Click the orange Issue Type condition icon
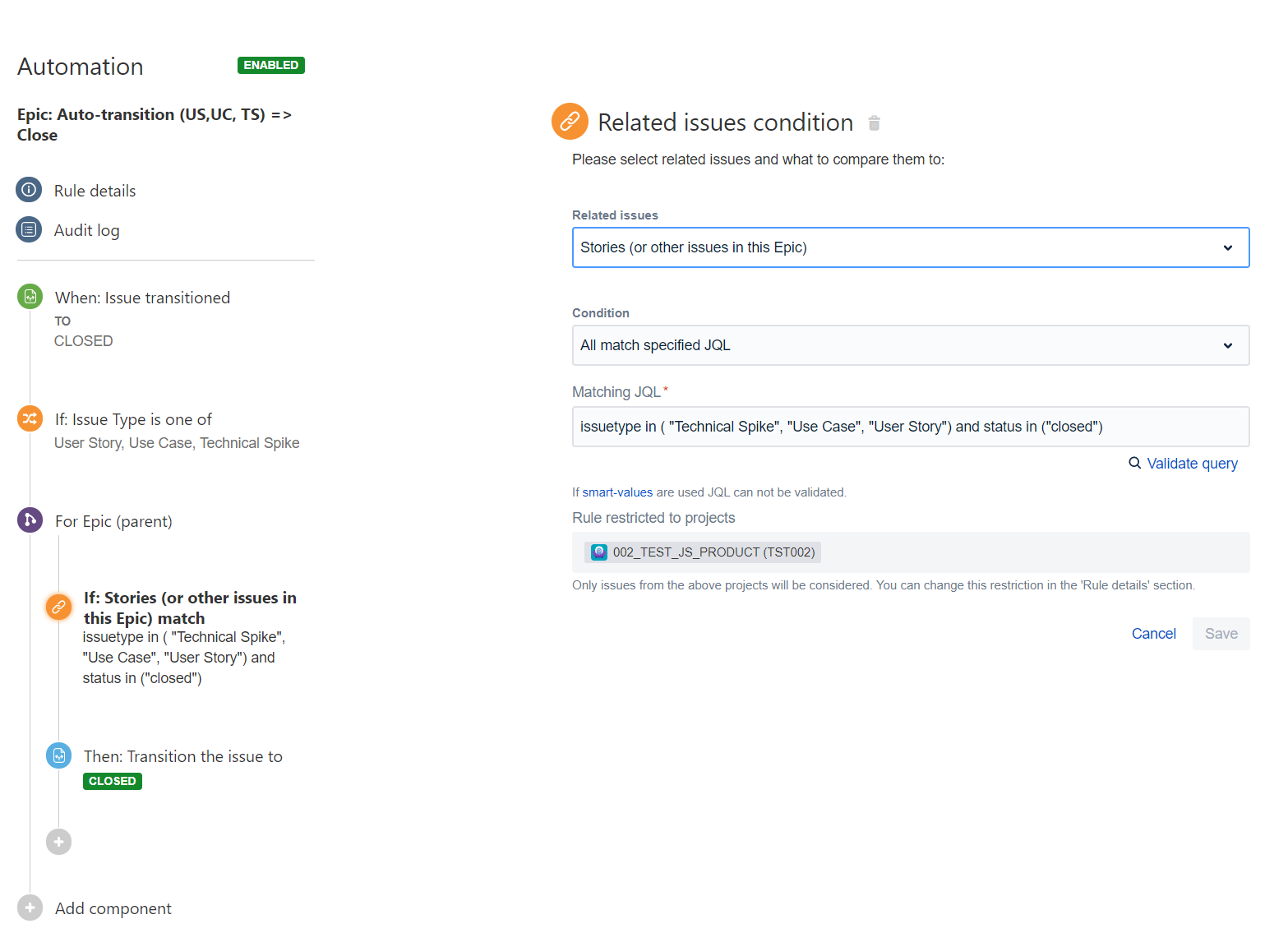This screenshot has height=933, width=1288. [x=30, y=418]
